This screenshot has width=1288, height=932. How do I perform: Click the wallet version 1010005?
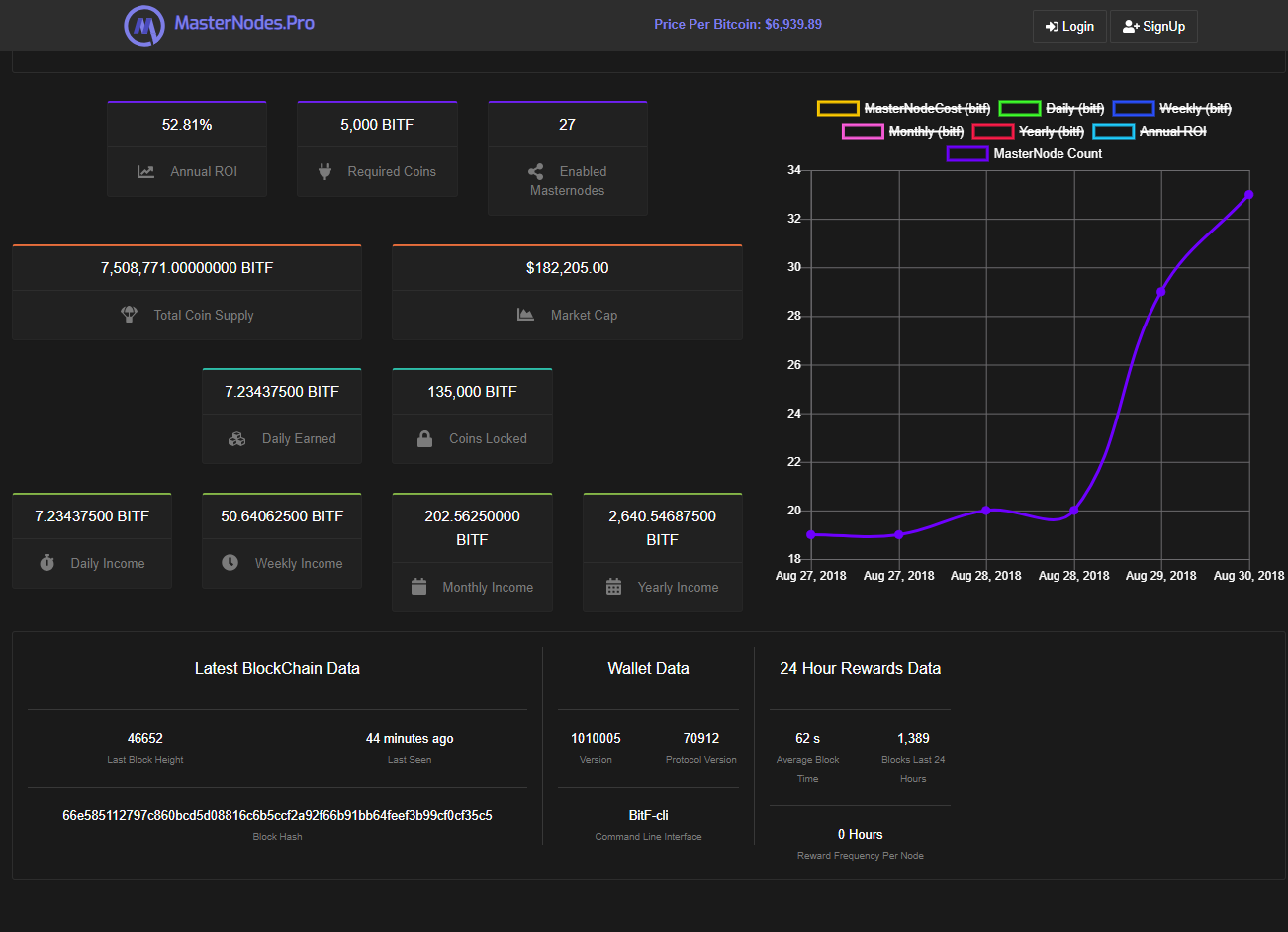pos(596,738)
